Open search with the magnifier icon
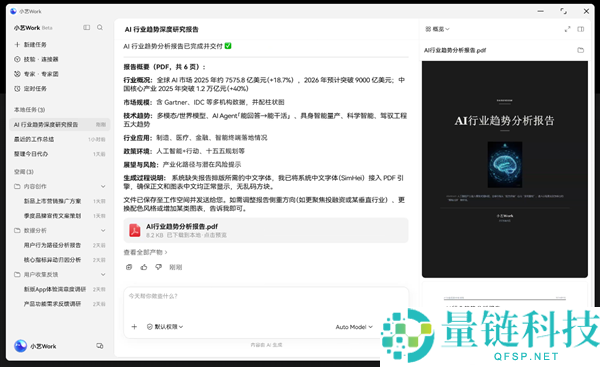Viewport: 600px width, 367px height. (x=100, y=28)
